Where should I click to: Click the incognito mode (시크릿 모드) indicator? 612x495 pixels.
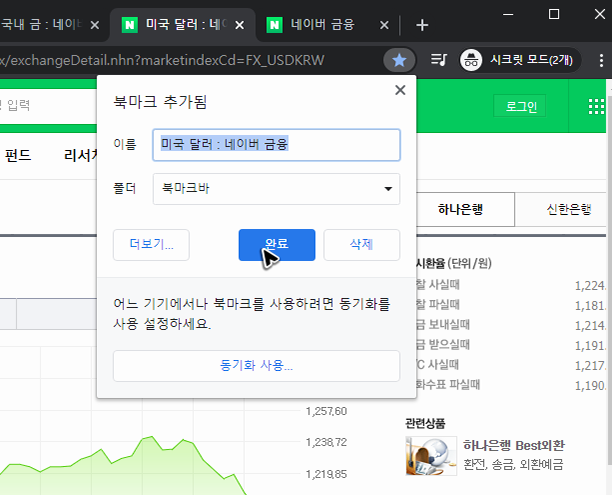pos(520,60)
